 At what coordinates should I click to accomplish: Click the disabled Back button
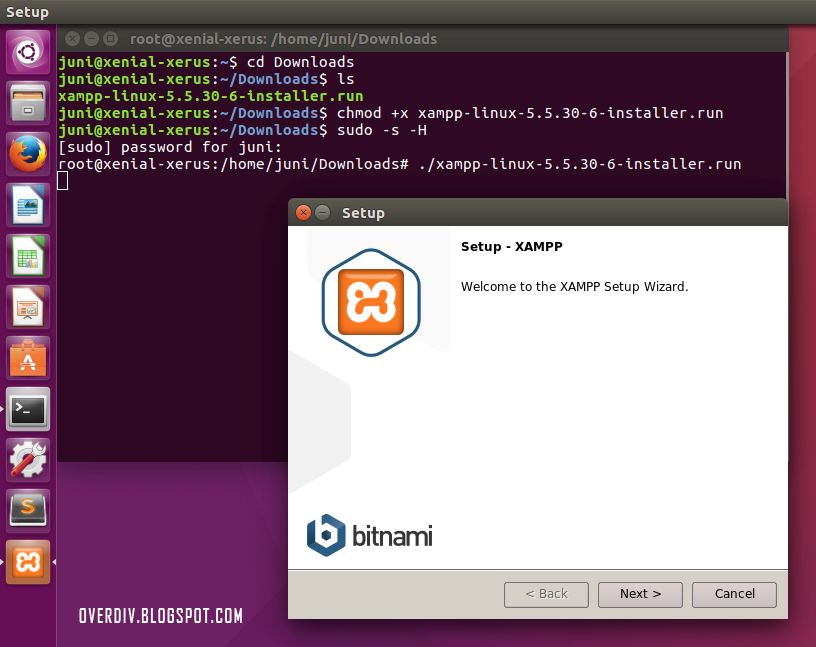click(x=546, y=594)
